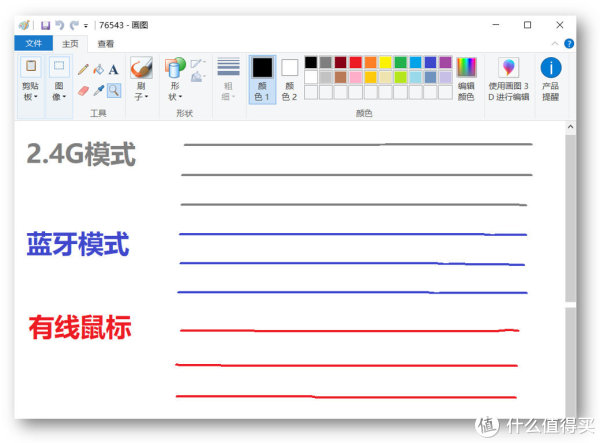Click the Product alert info icon
This screenshot has width=600, height=443.
(551, 68)
